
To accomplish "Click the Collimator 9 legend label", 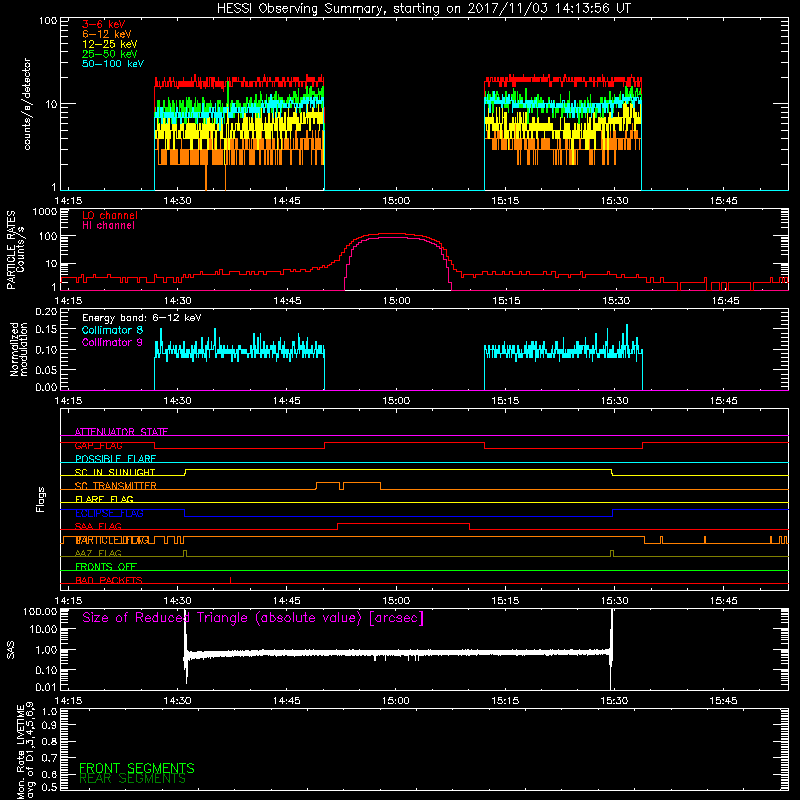I will 112,342.
